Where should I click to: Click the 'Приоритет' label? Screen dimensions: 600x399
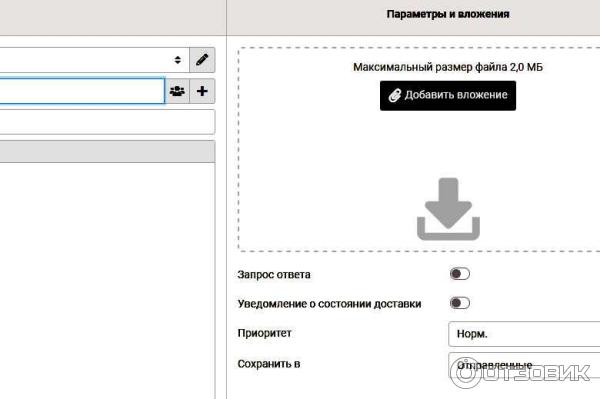[x=264, y=333]
